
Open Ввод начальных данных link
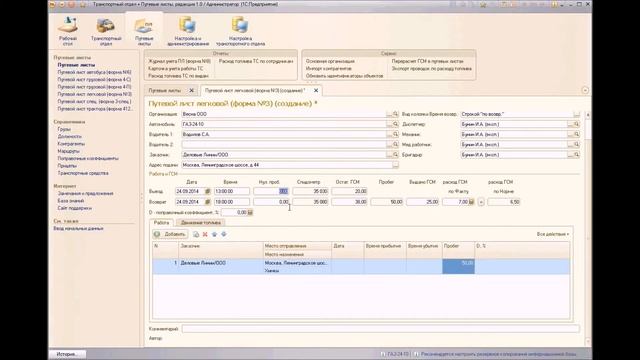[x=78, y=229]
